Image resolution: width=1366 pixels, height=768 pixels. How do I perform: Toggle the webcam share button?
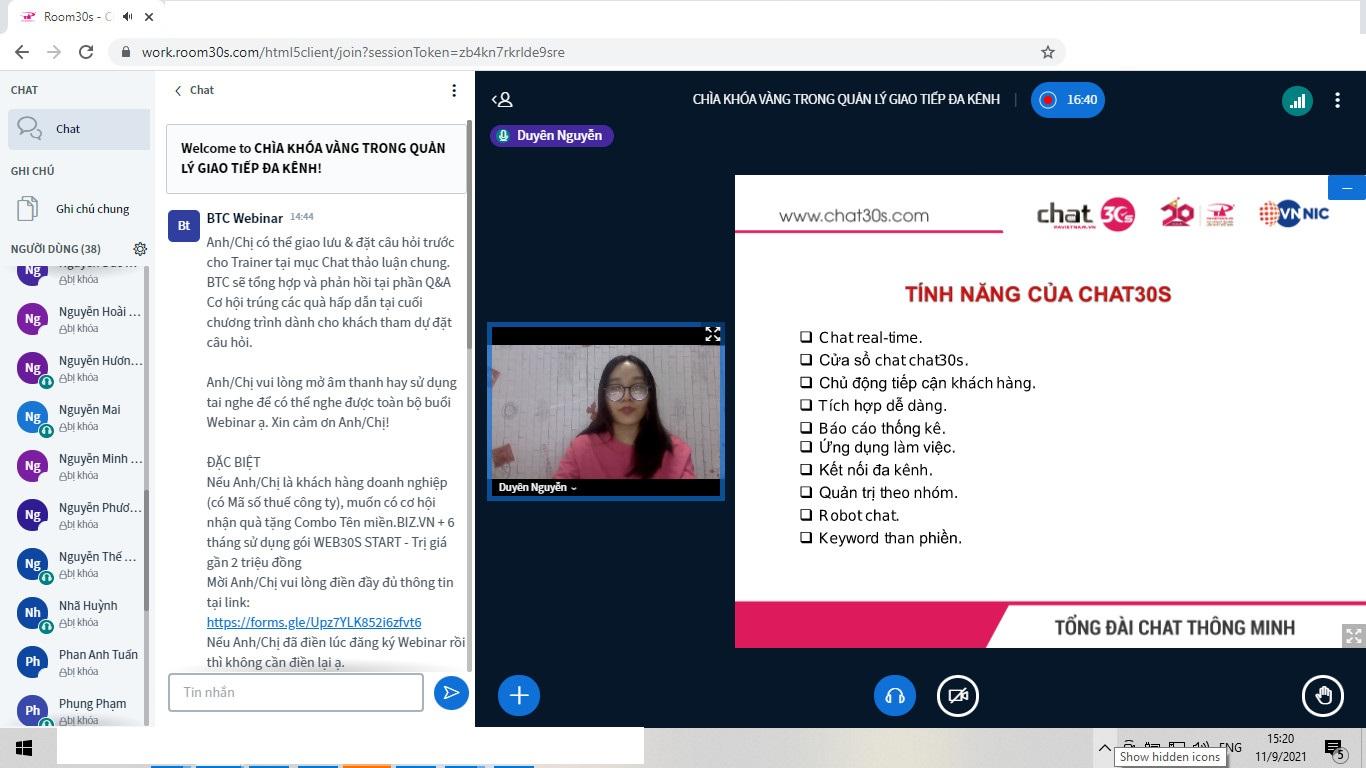(x=957, y=696)
